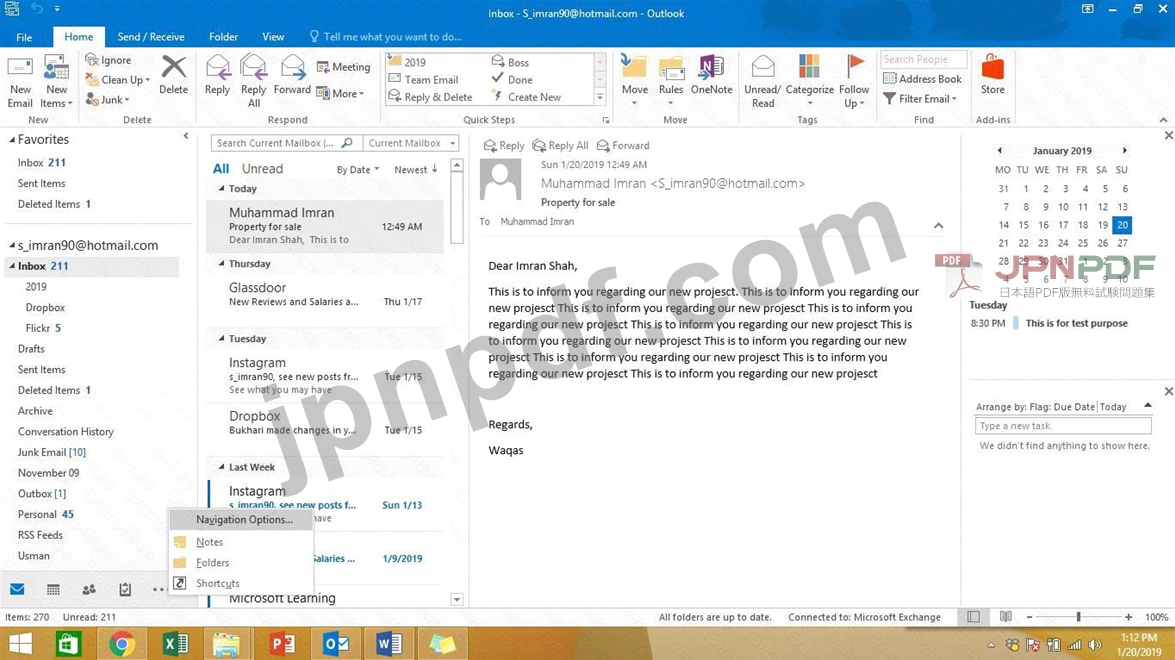
Task: Collapse the s_imran90@hotmail.com account tree
Action: tap(12, 245)
